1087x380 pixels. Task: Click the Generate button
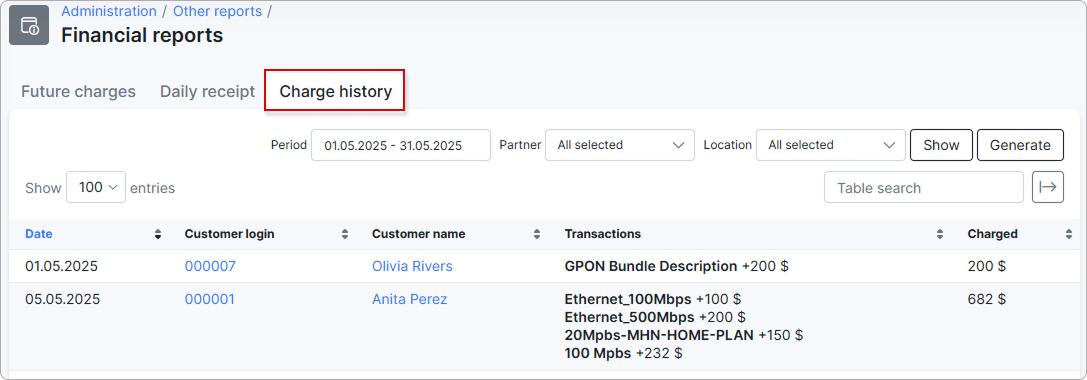coord(1020,145)
